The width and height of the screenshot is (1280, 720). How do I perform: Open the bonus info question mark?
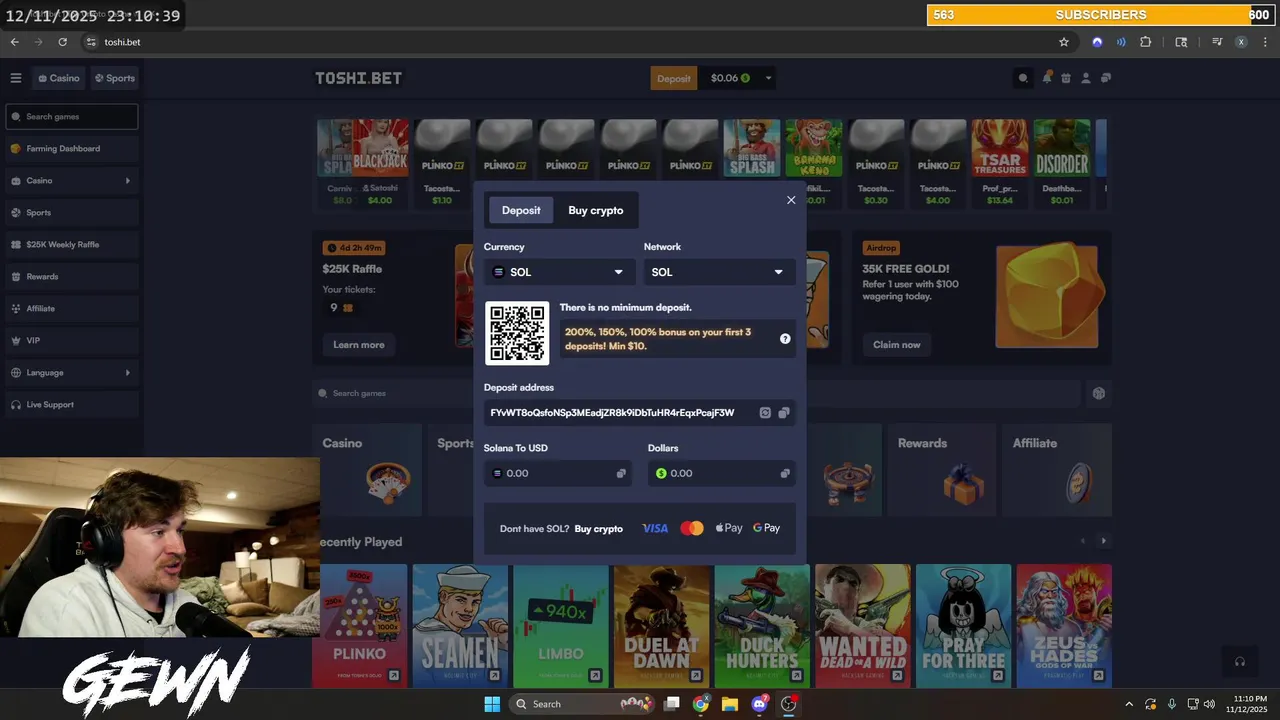pos(785,339)
